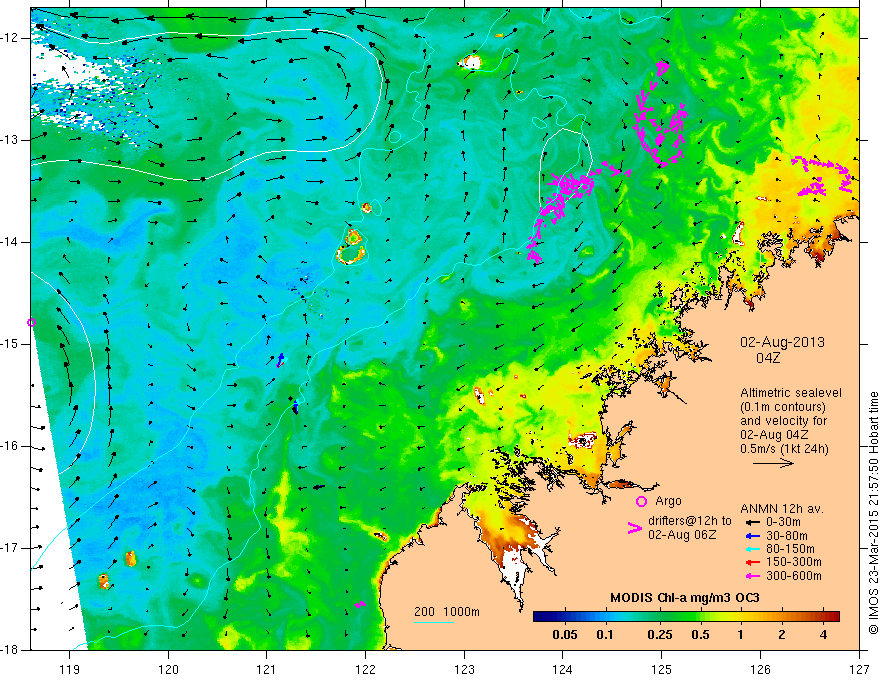Click the '(0.1m contours)' text
This screenshot has height=680, width=880.
(783, 407)
